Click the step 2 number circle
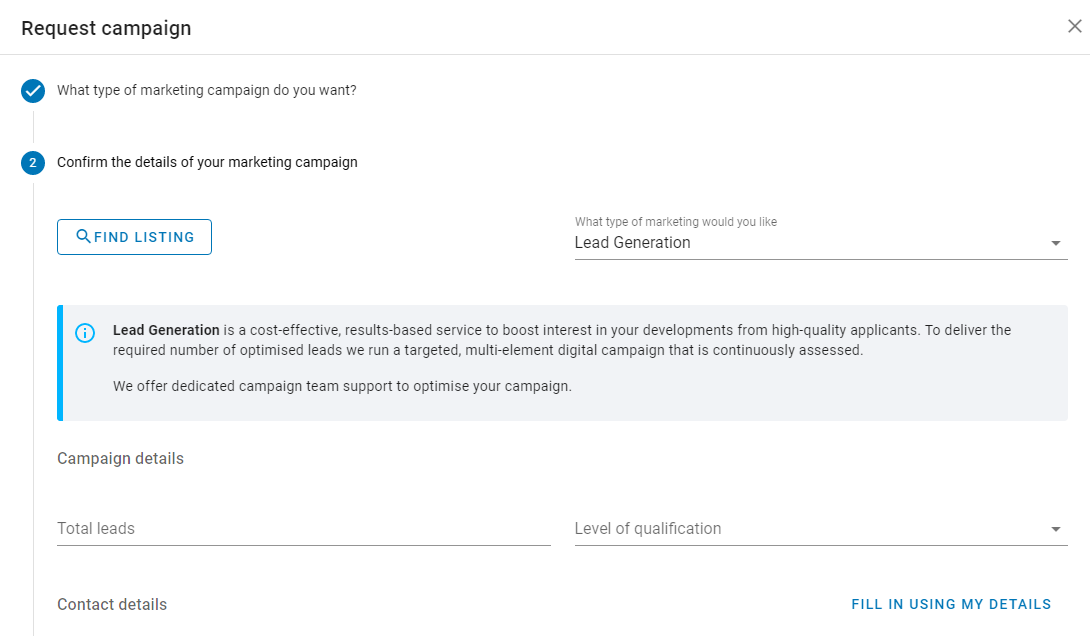 tap(33, 163)
